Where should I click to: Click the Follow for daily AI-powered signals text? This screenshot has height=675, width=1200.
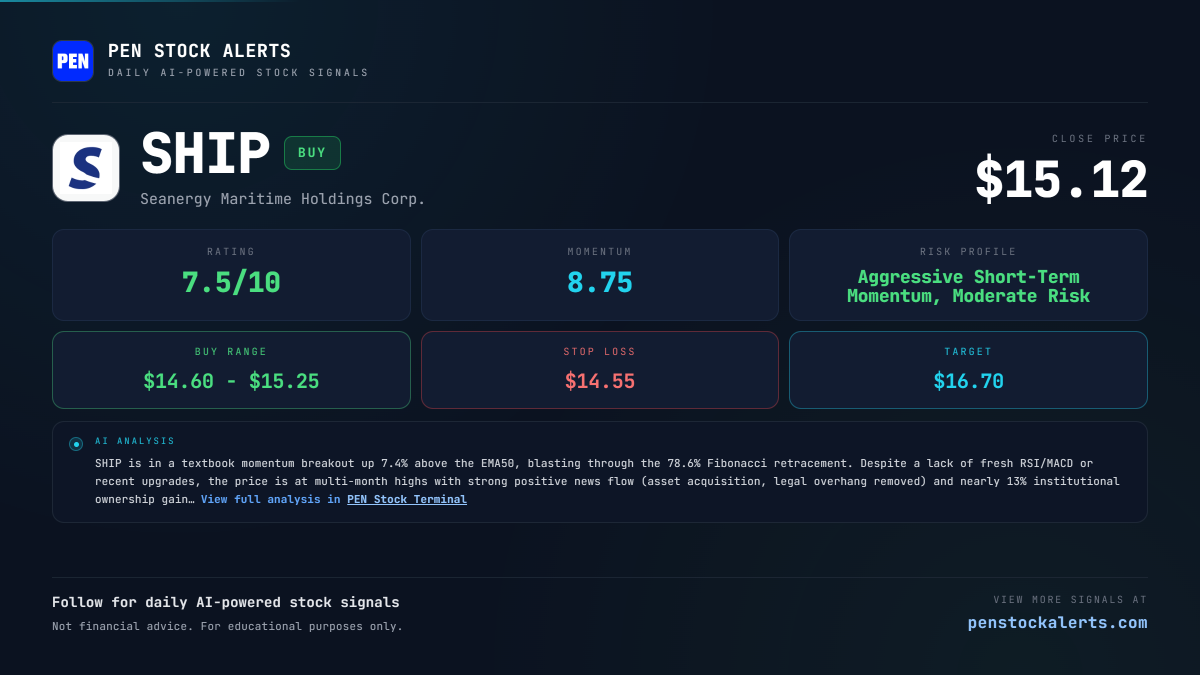pyautogui.click(x=226, y=602)
